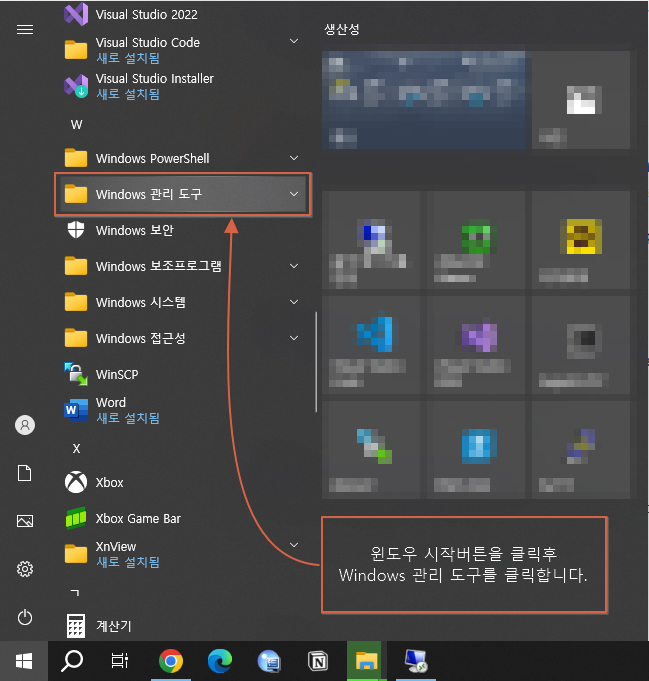Expand the Windows 관리 도구 chevron
This screenshot has width=649, height=681.
point(294,194)
